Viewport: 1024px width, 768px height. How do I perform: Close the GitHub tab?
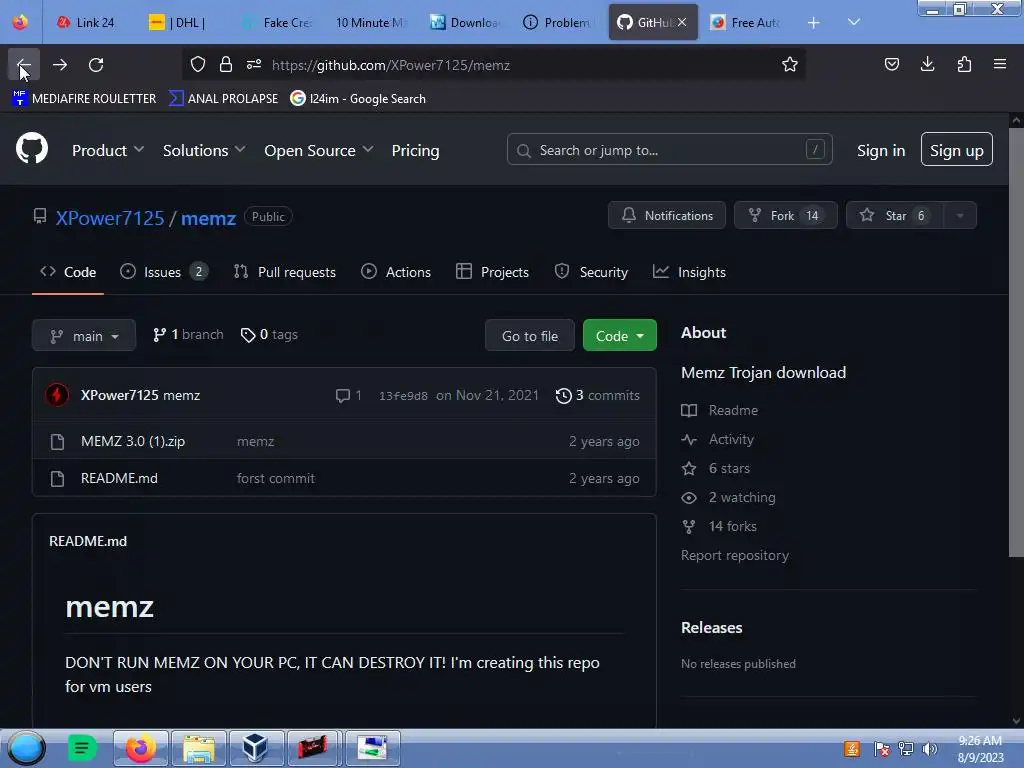pos(682,22)
